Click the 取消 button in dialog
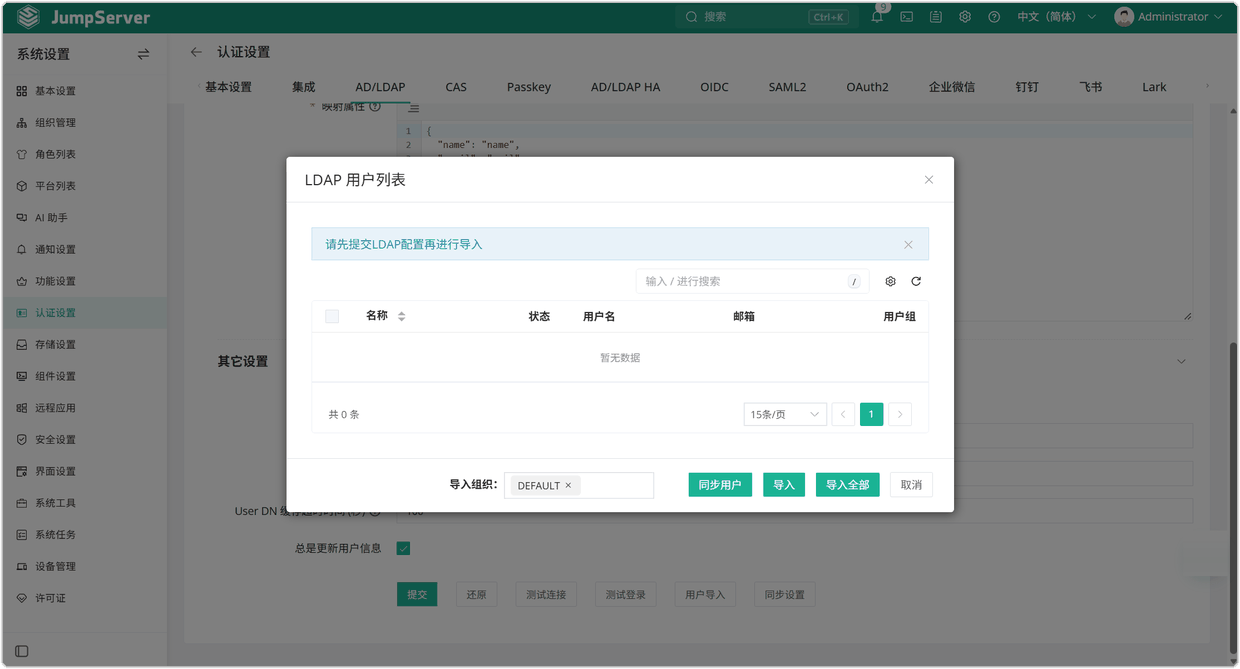The width and height of the screenshot is (1240, 669). [911, 485]
